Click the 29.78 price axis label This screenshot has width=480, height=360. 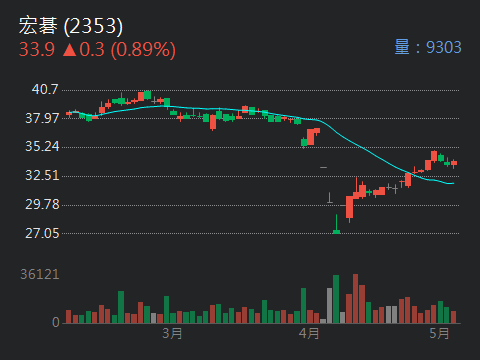42,204
